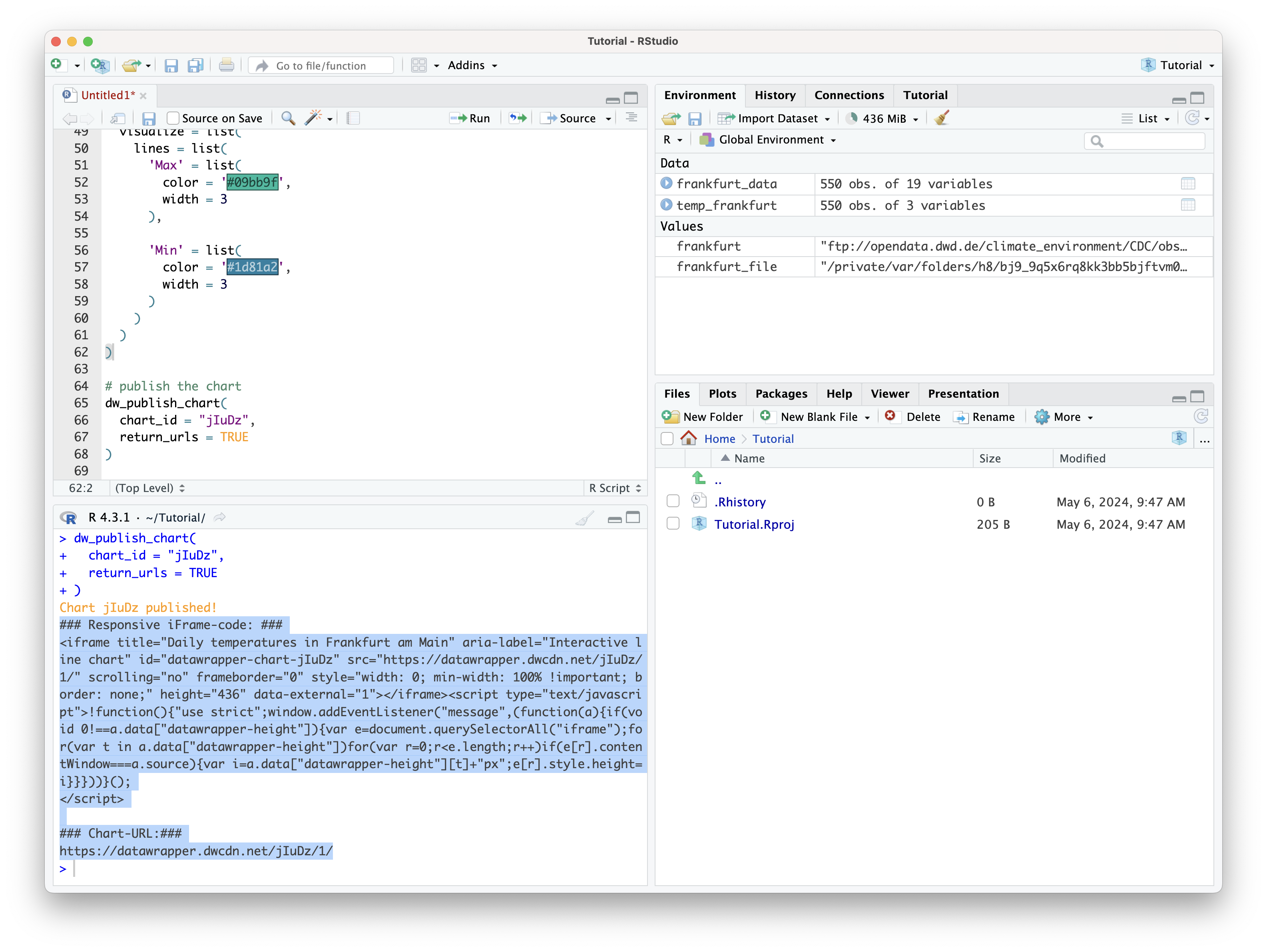Click the #09bb9f green color preview
This screenshot has height=952, width=1267.
[x=252, y=182]
